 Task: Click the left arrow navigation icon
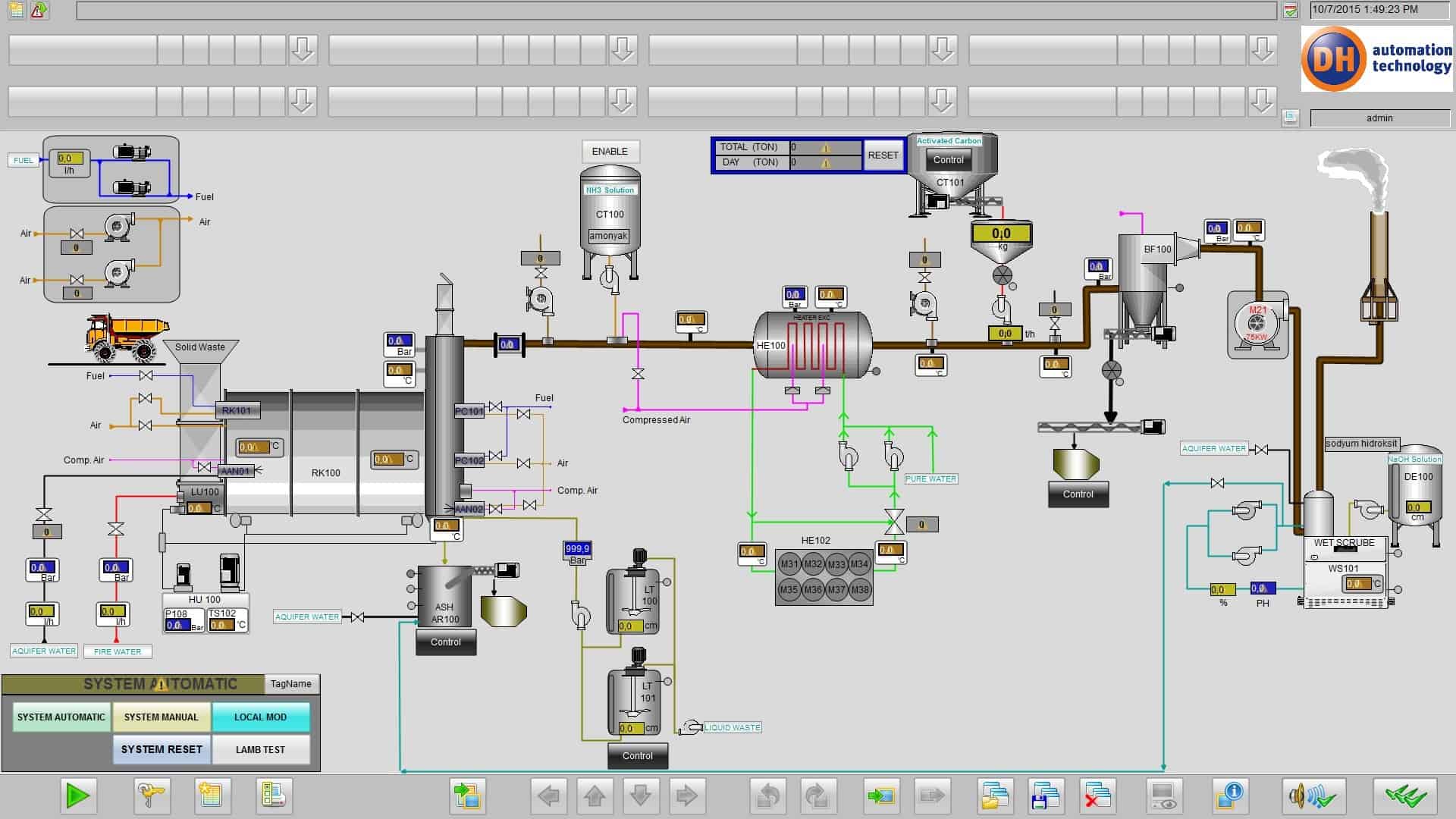tap(548, 795)
